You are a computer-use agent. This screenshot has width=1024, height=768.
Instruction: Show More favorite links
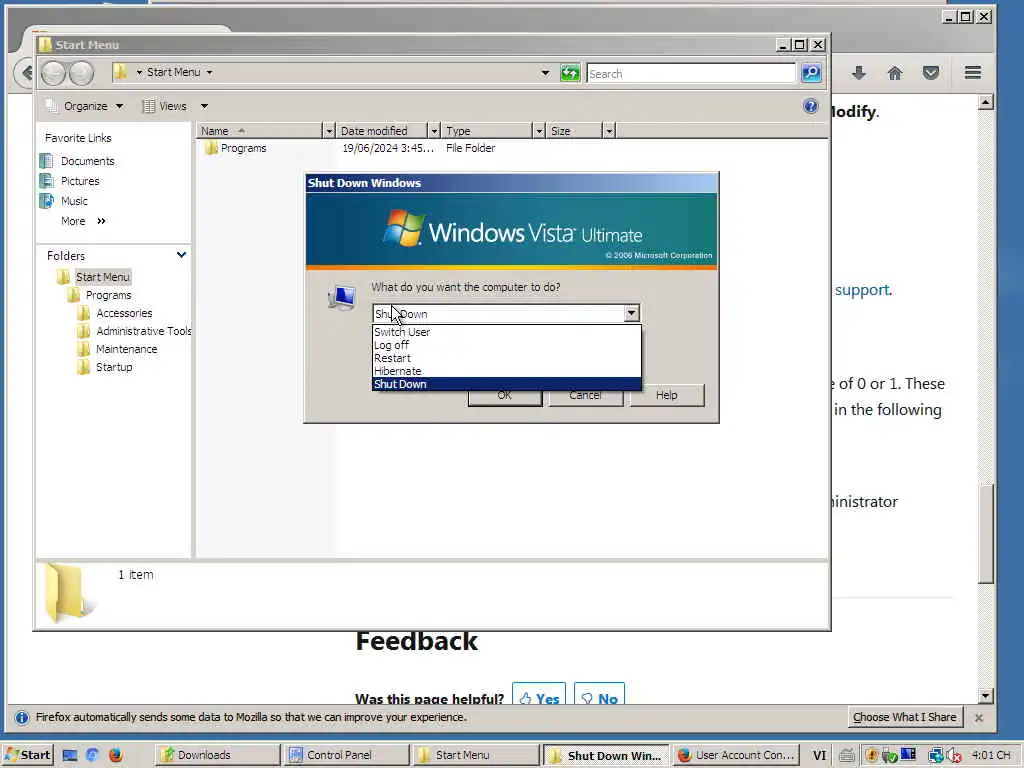[82, 221]
